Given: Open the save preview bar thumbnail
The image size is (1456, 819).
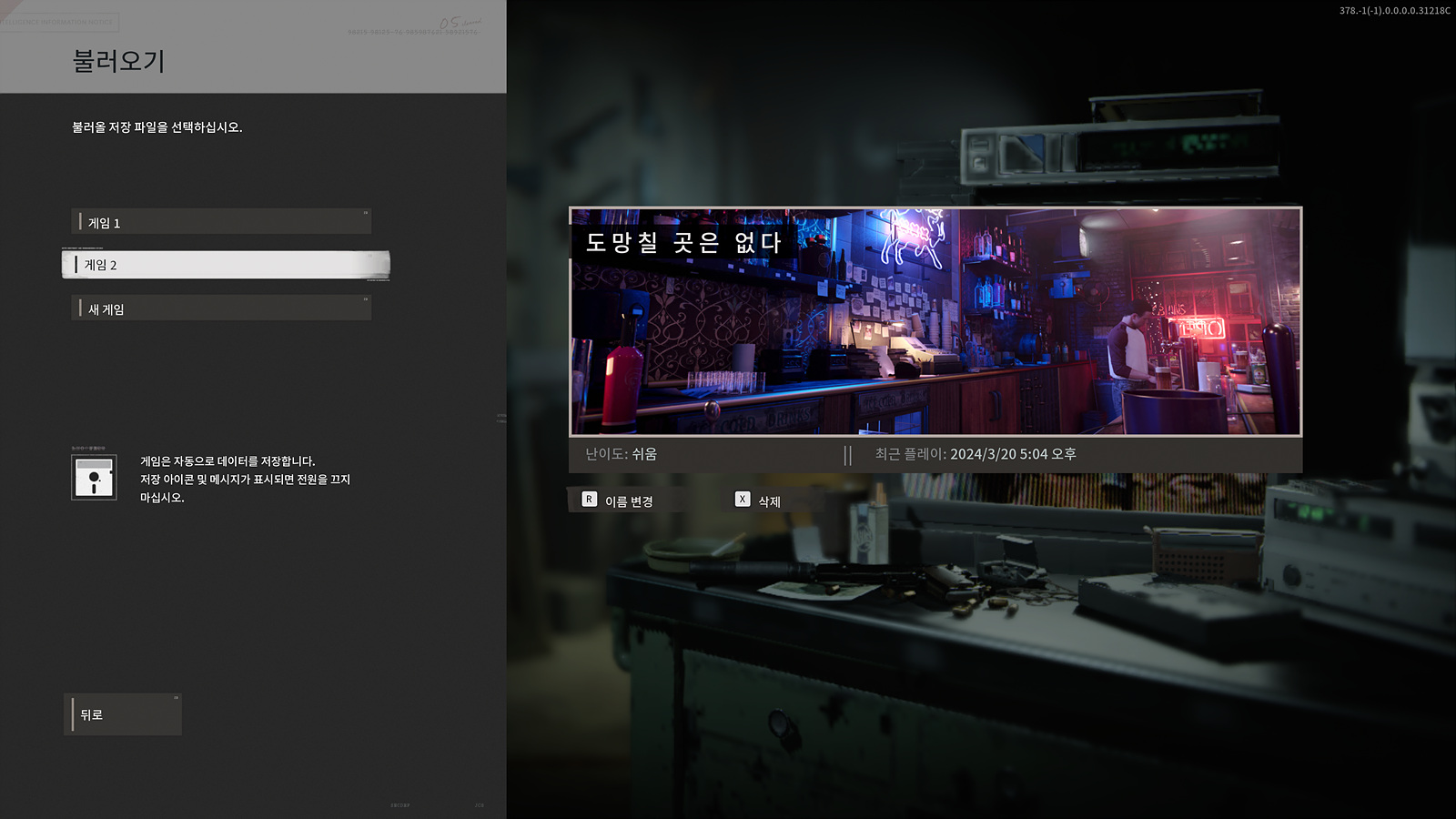Looking at the screenshot, I should [x=935, y=321].
